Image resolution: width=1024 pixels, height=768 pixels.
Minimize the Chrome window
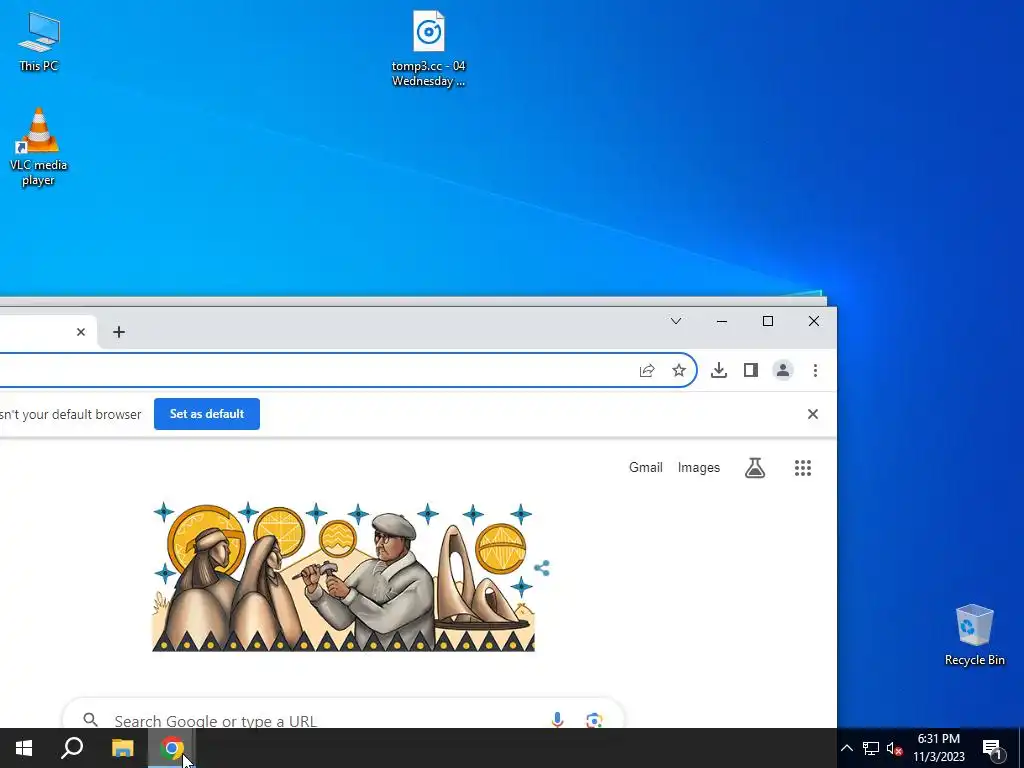[x=722, y=321]
